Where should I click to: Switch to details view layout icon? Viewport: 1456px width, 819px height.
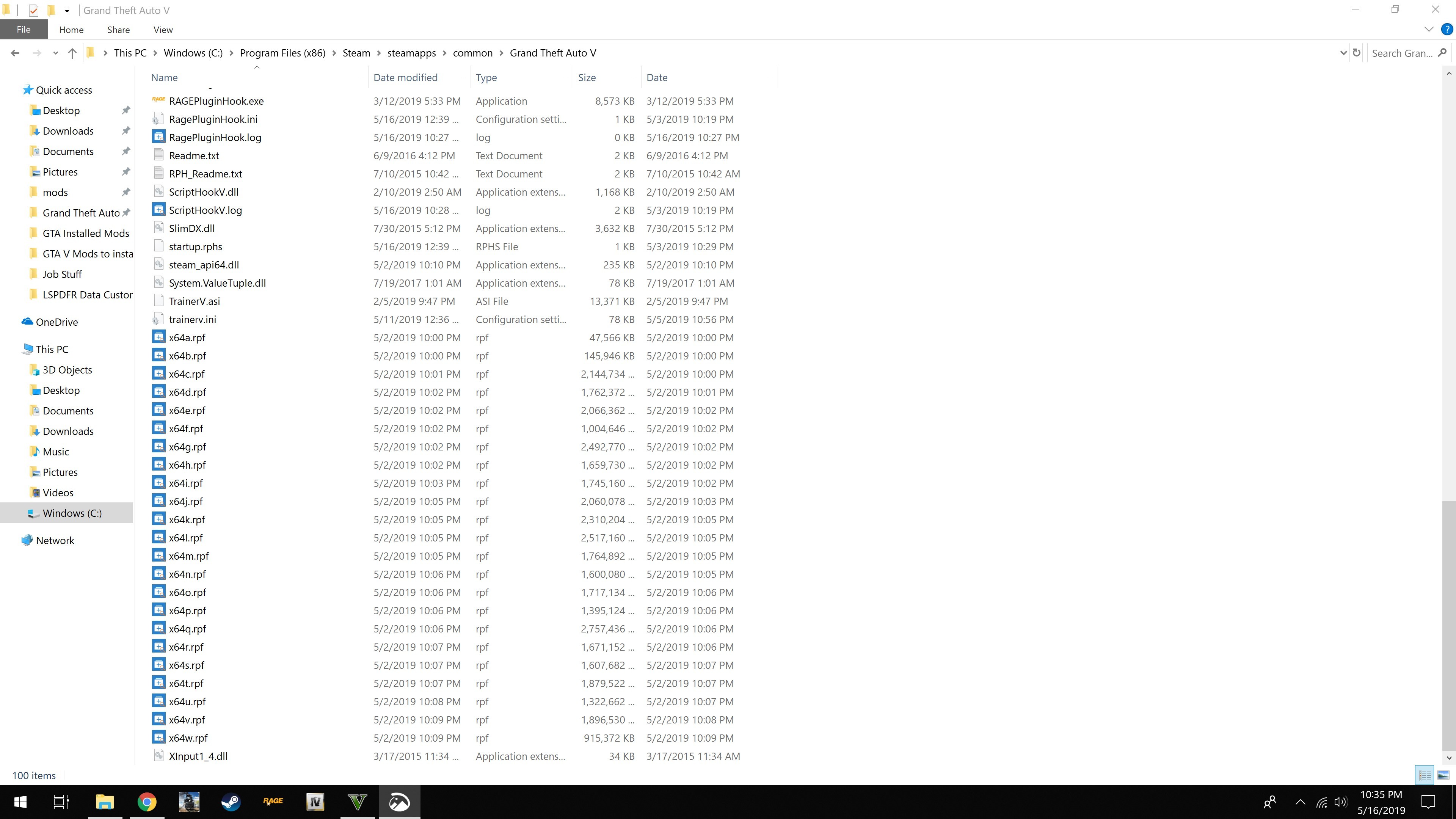pos(1425,775)
